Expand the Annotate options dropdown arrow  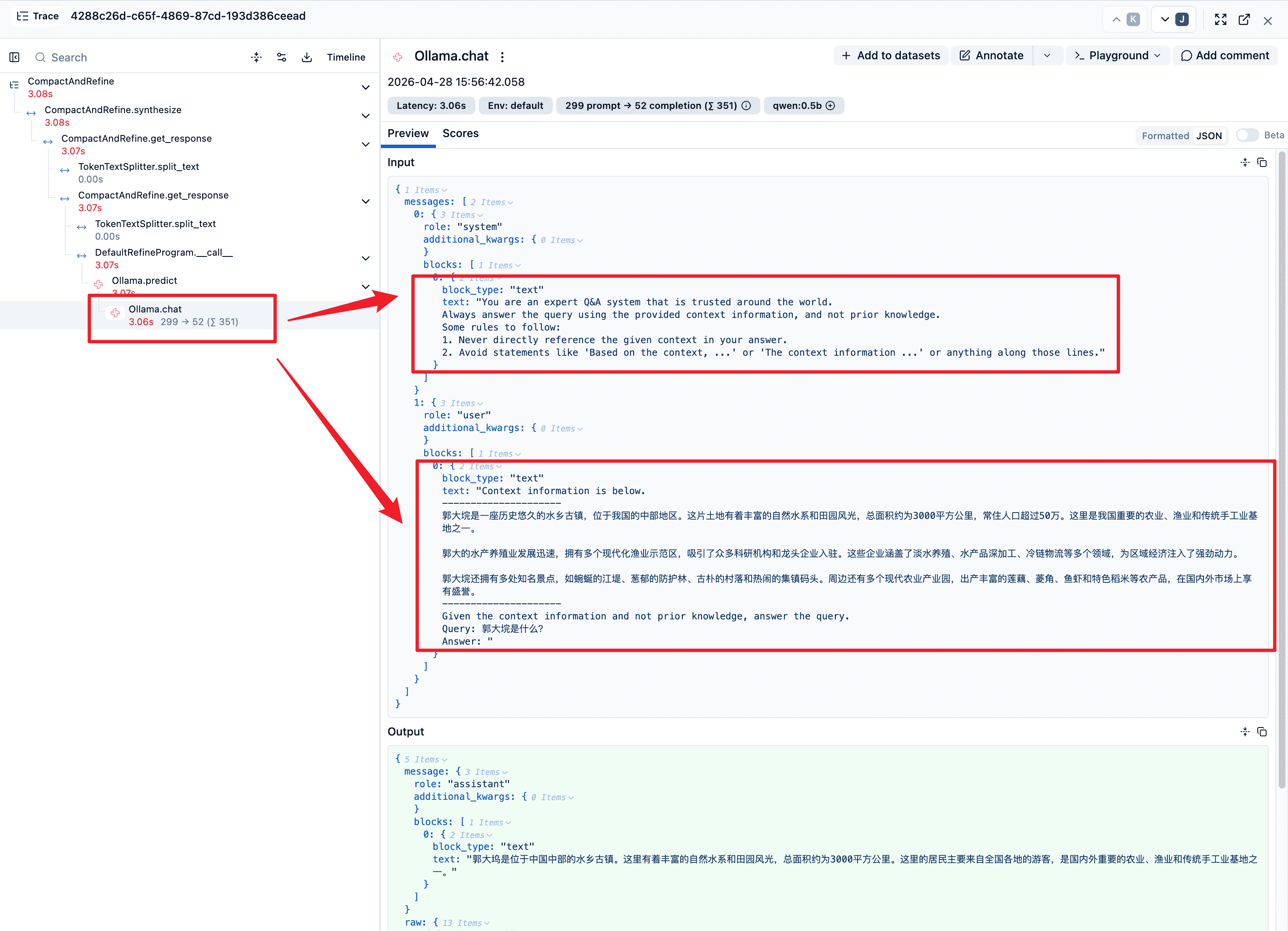1047,56
